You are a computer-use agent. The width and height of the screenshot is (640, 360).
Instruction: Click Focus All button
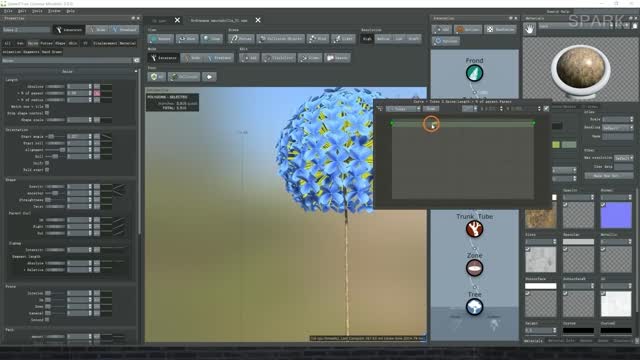coord(157,77)
